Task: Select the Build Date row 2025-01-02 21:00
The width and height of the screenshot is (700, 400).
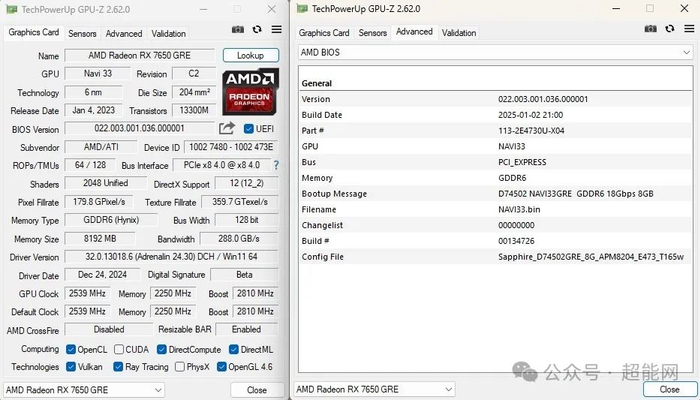Action: click(x=496, y=115)
